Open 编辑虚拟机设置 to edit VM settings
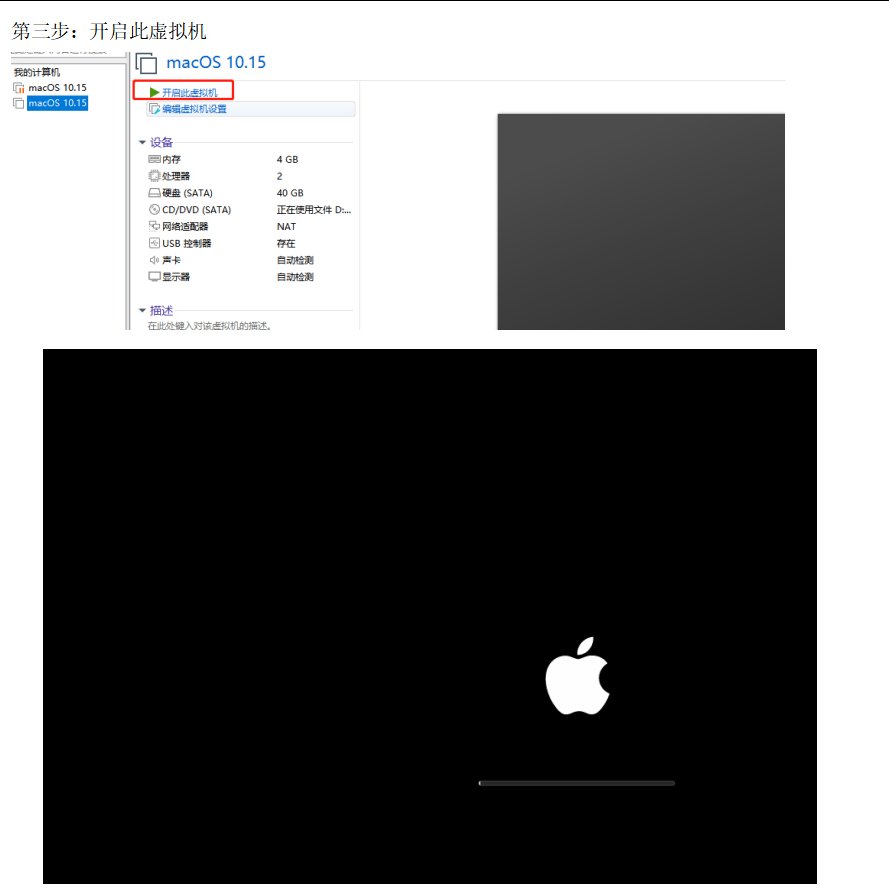 click(196, 109)
